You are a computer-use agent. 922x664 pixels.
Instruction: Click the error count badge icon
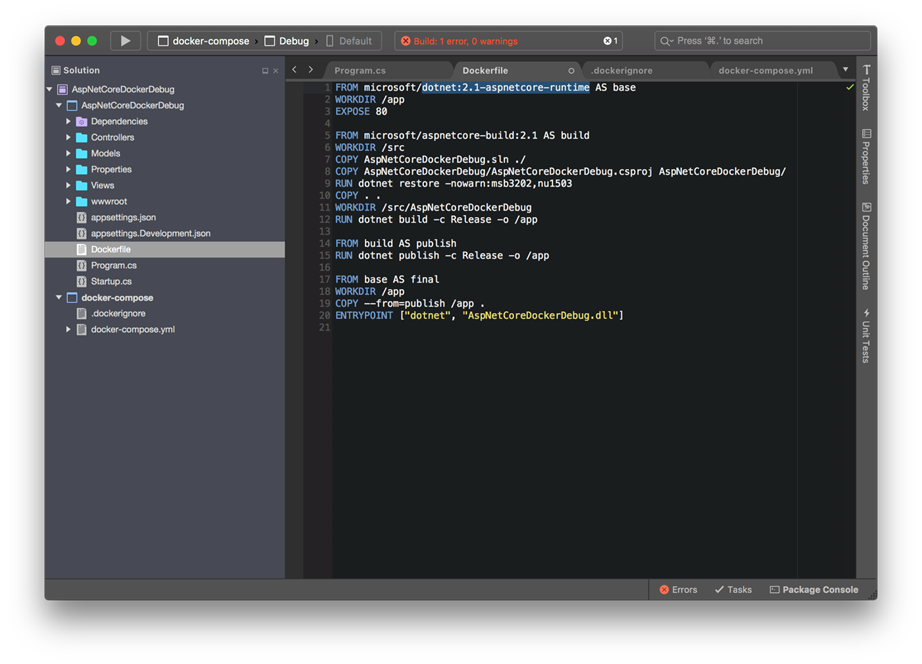click(607, 41)
